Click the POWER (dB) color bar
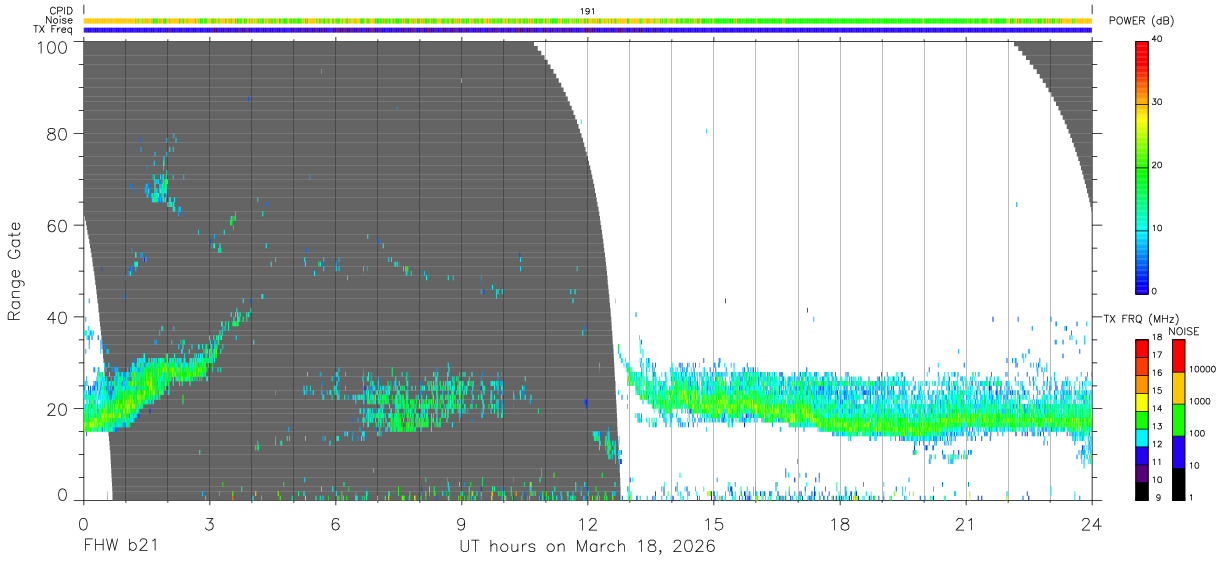The image size is (1228, 567). click(1142, 166)
